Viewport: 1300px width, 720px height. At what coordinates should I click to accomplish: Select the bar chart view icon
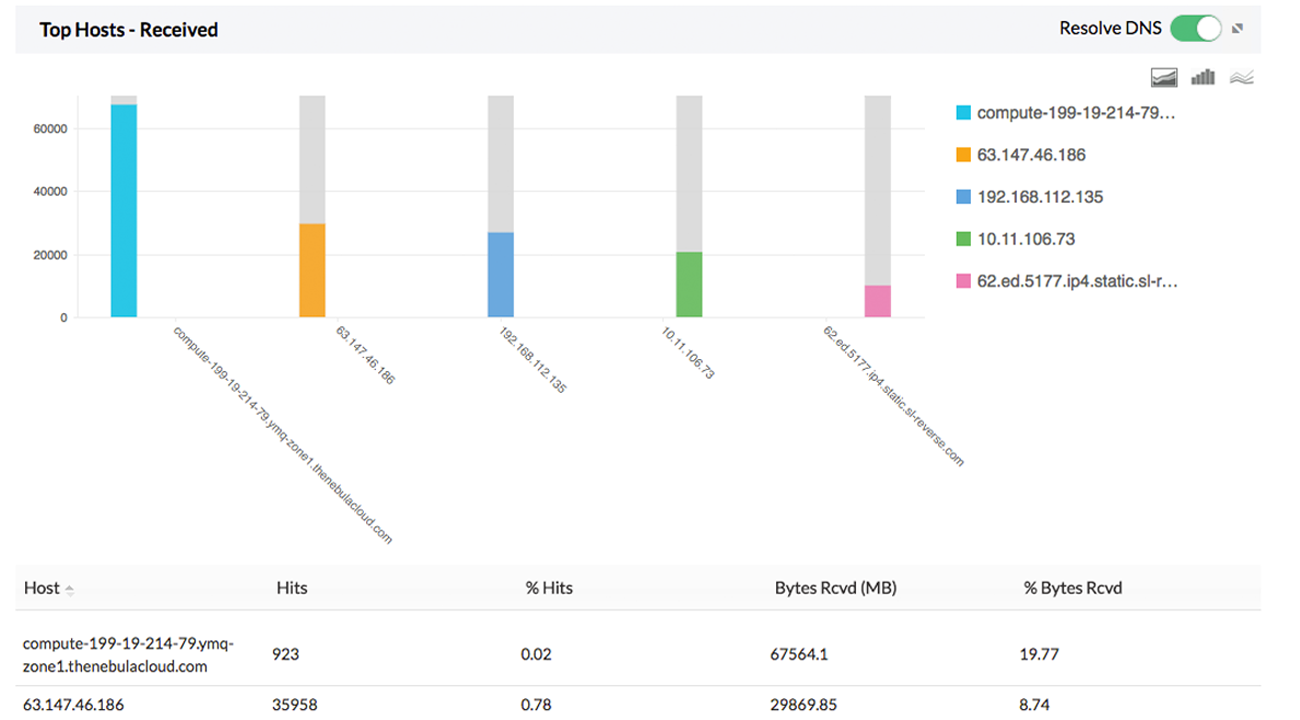click(x=1203, y=76)
